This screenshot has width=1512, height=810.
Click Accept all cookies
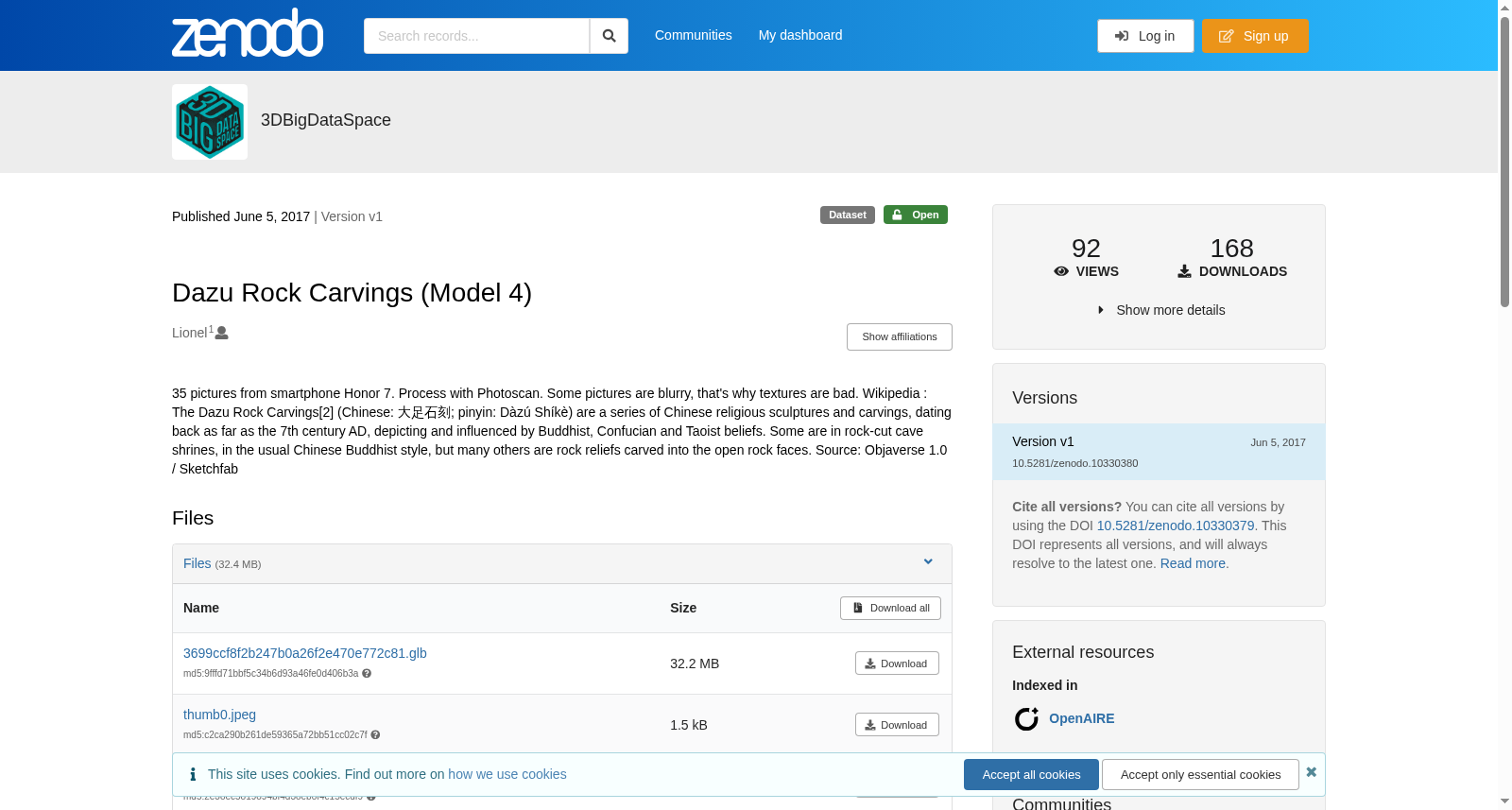point(1031,774)
